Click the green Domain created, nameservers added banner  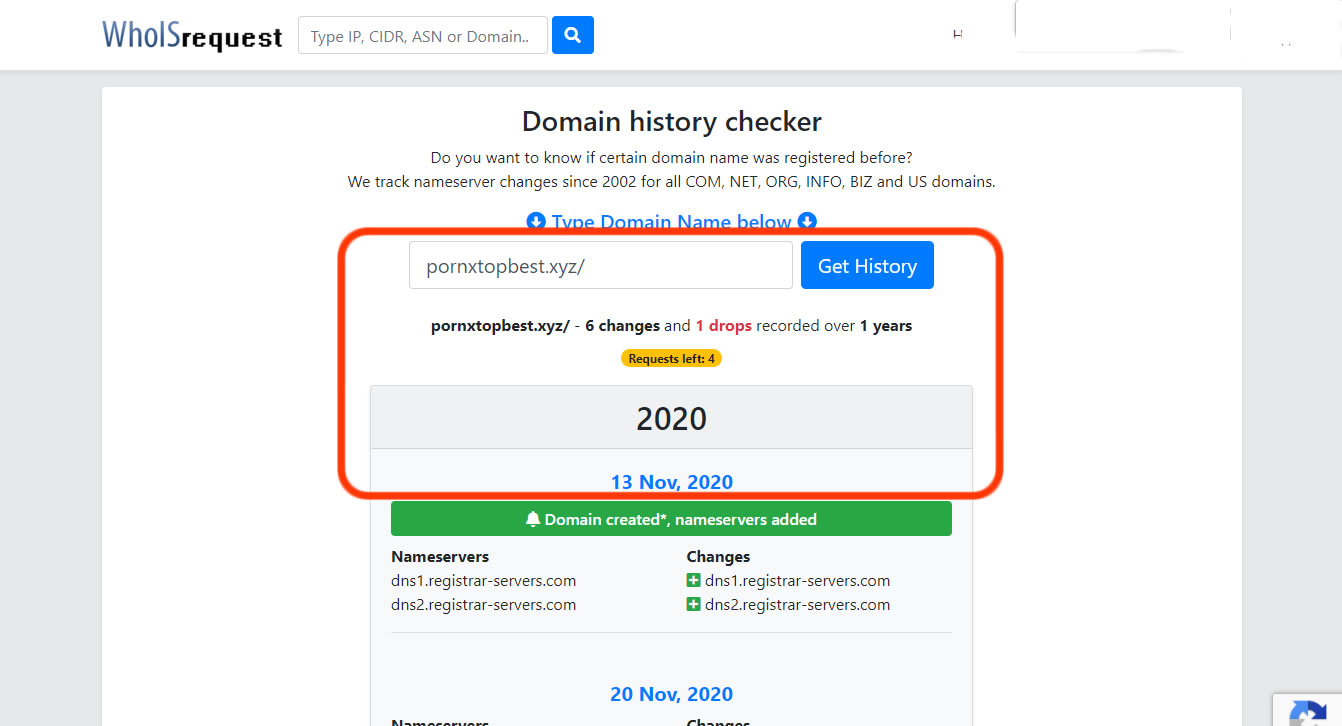coord(671,519)
